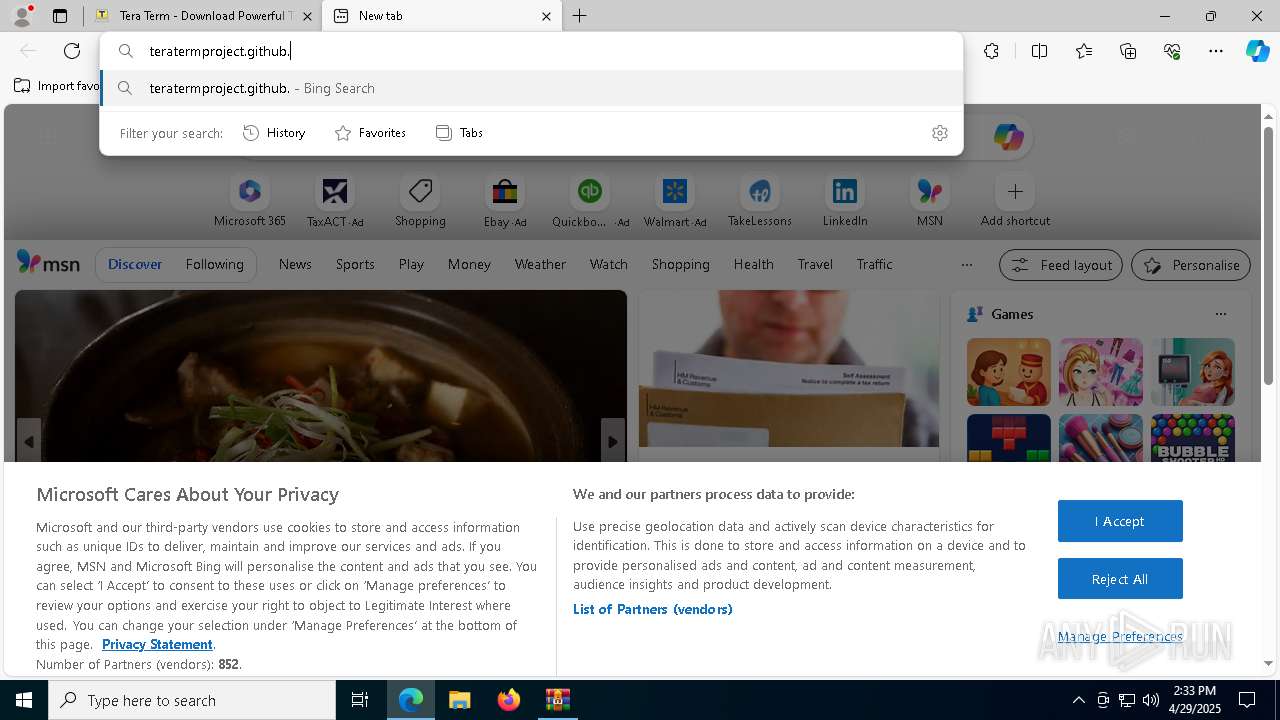Open the Favorites star toolbar icon

point(1084,51)
